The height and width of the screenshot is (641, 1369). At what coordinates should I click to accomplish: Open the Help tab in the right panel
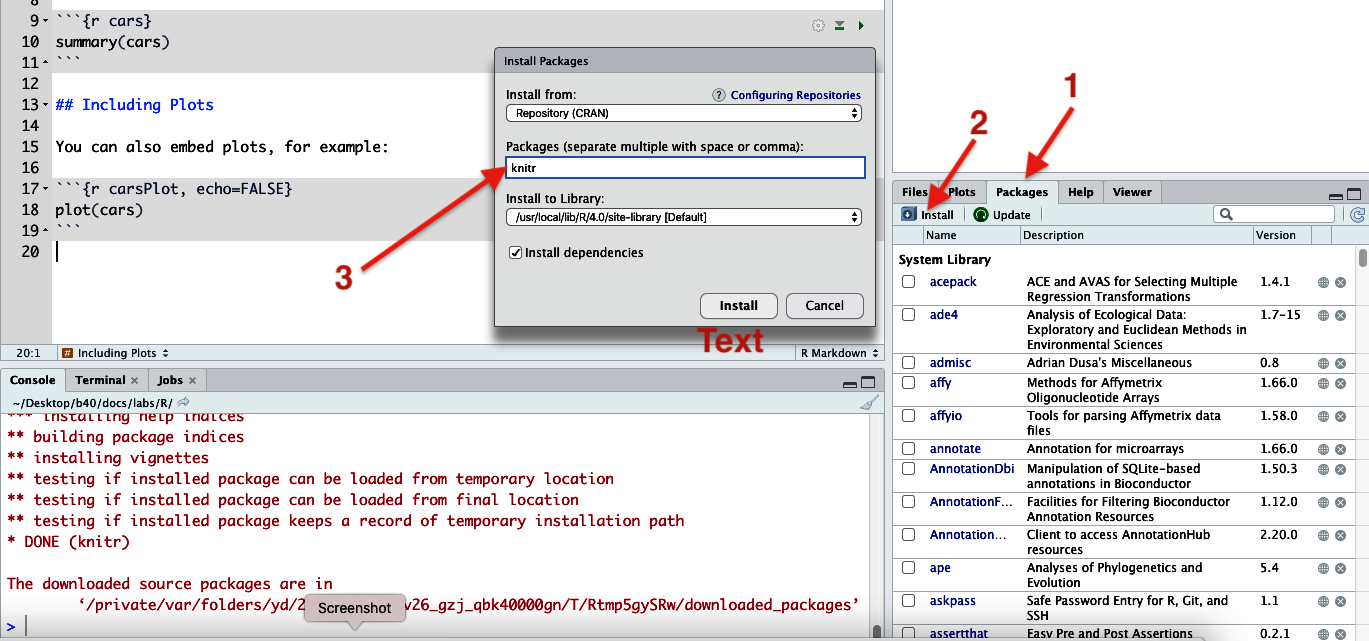point(1083,191)
